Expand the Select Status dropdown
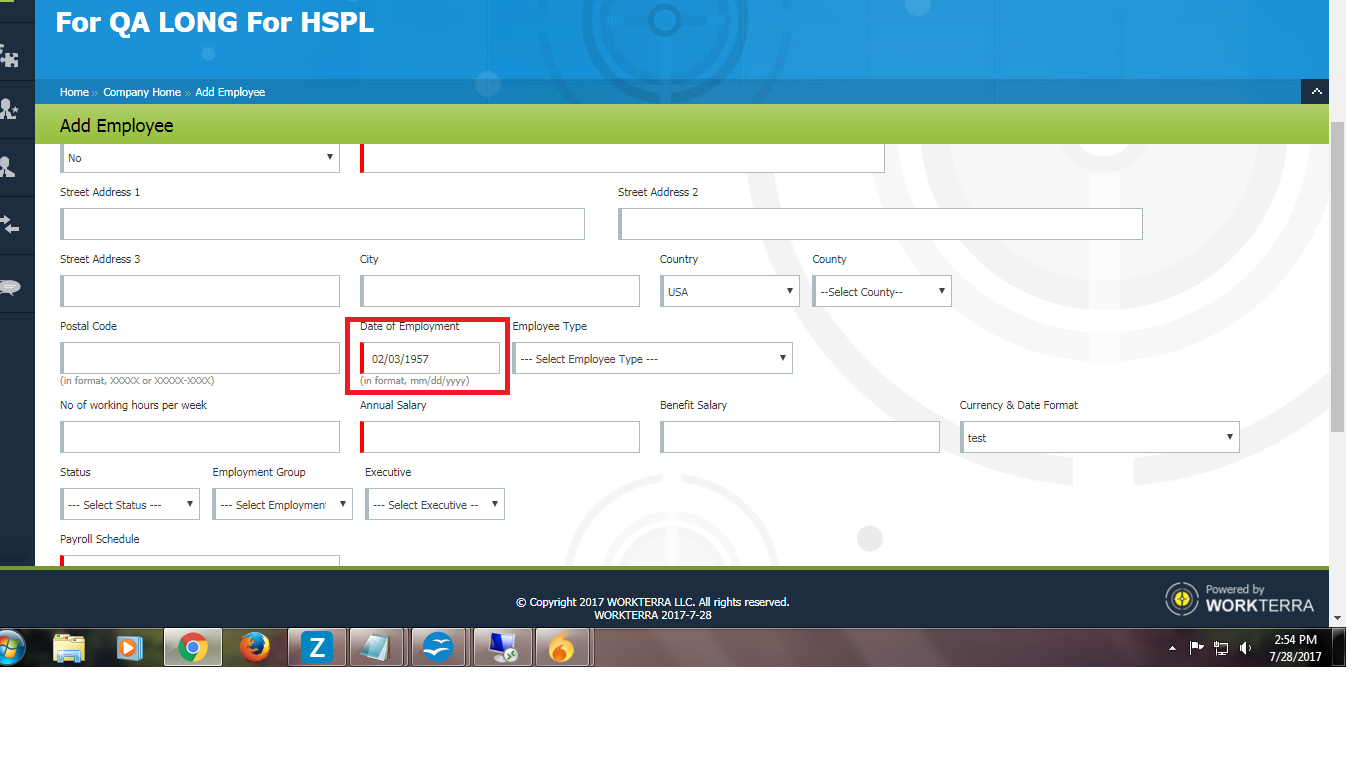Screen dimensions: 1366x768 click(x=129, y=505)
